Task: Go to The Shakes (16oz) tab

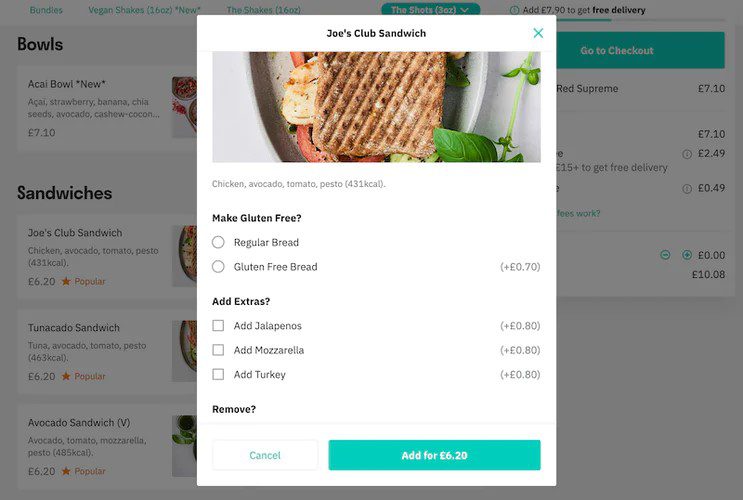Action: pos(263,10)
